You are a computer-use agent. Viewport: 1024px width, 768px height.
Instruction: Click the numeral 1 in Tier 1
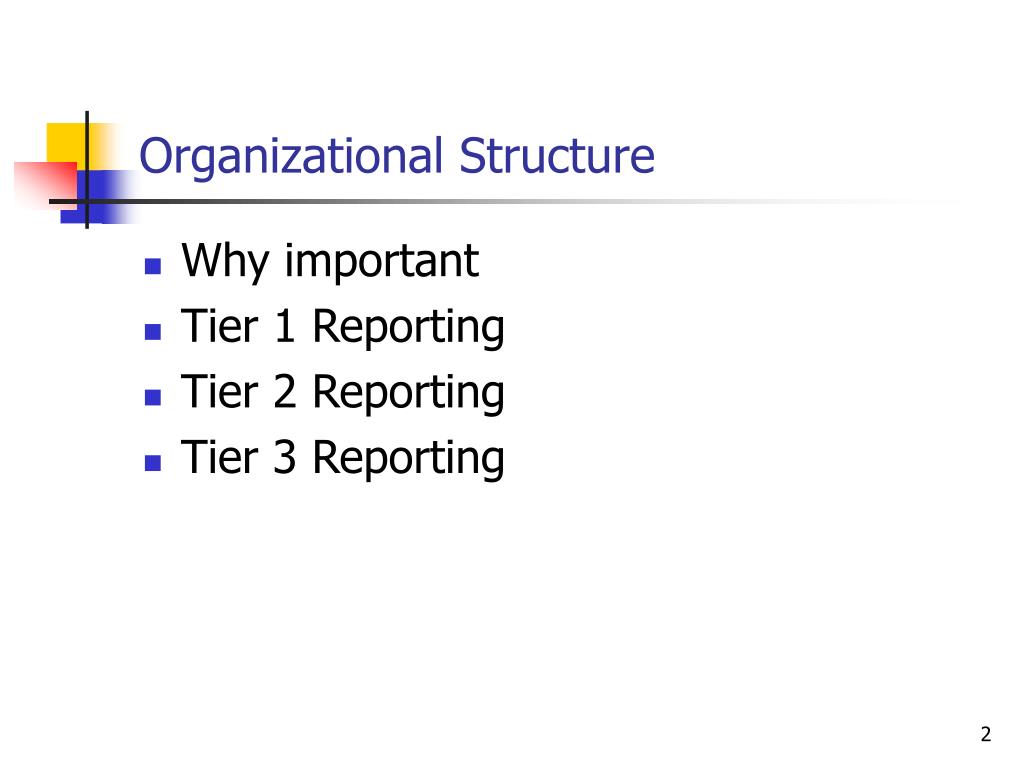pyautogui.click(x=284, y=325)
